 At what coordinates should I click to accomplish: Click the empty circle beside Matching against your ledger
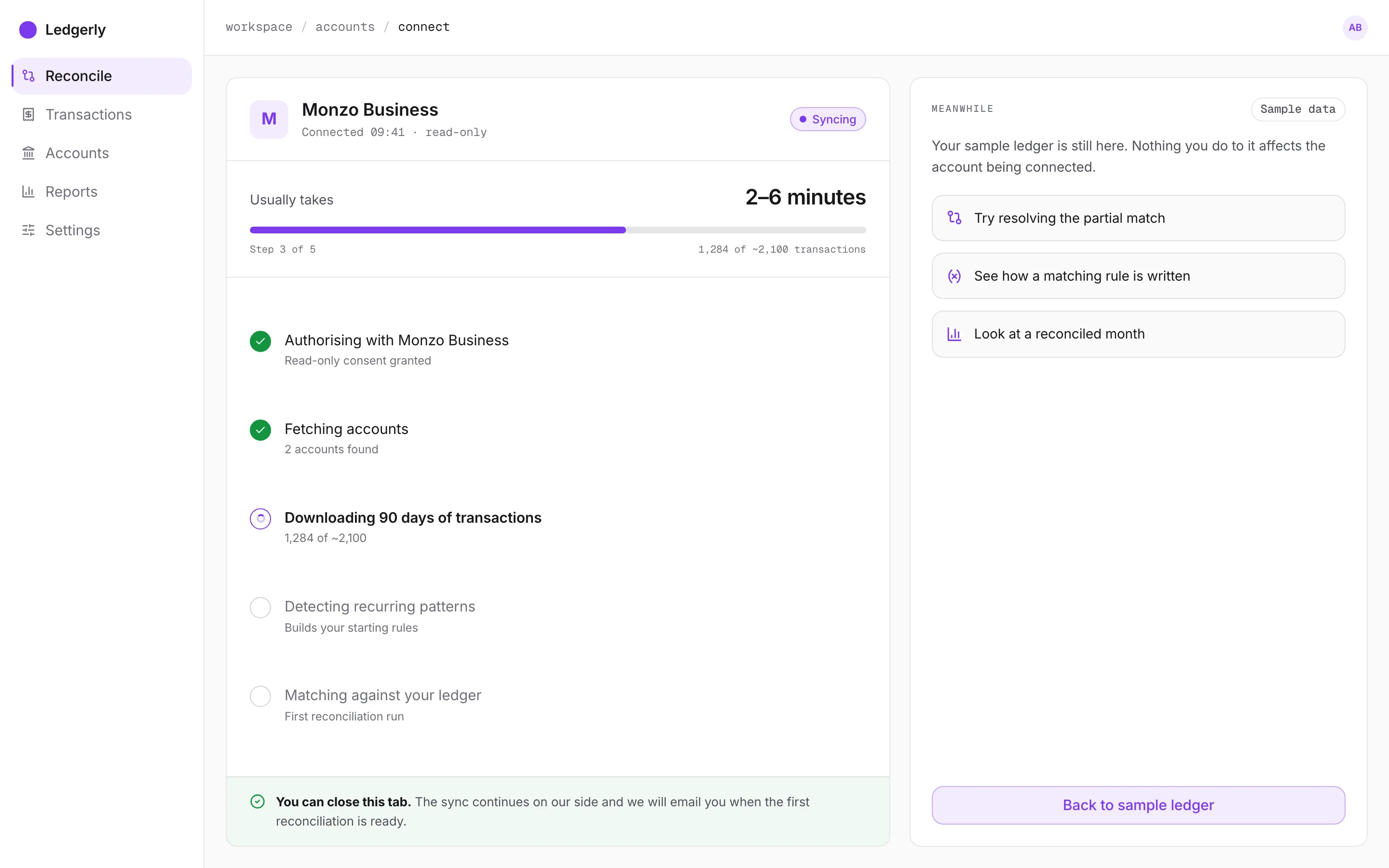coord(260,696)
